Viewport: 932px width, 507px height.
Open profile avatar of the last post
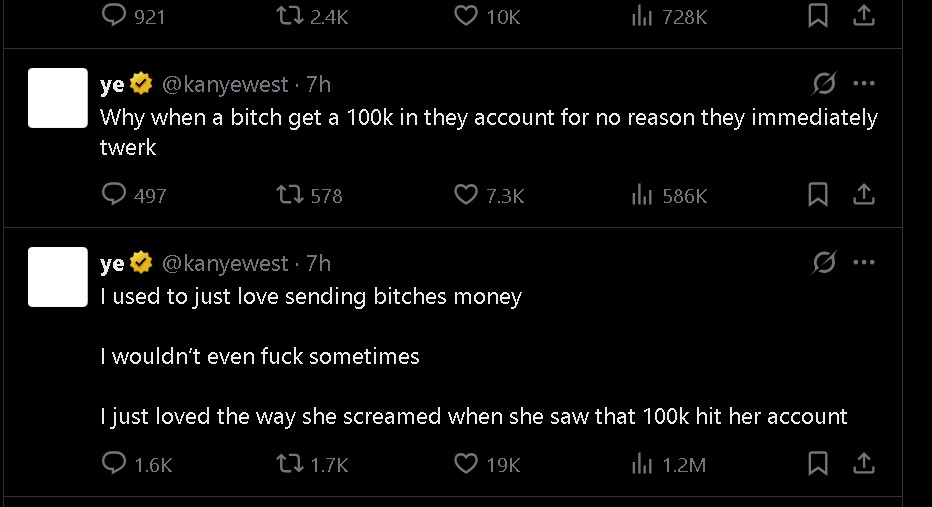coord(58,277)
